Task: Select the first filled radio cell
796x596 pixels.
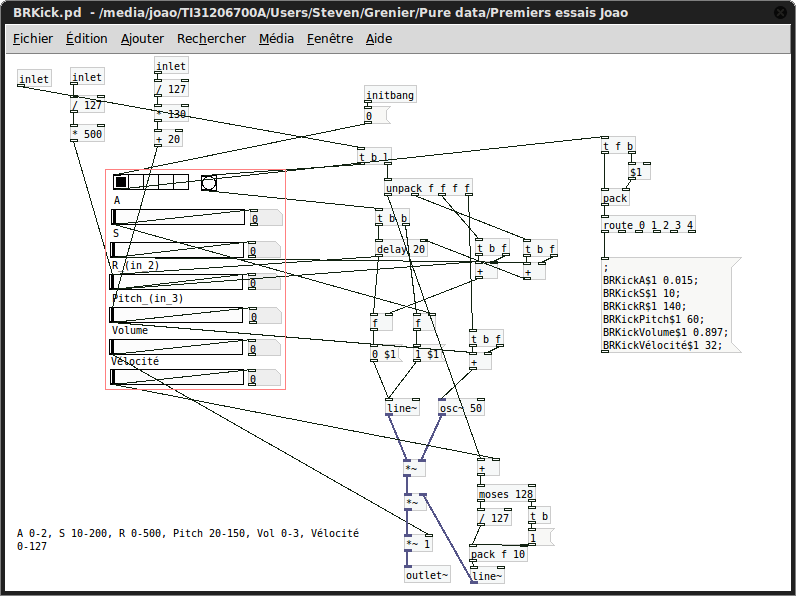Action: point(121,182)
